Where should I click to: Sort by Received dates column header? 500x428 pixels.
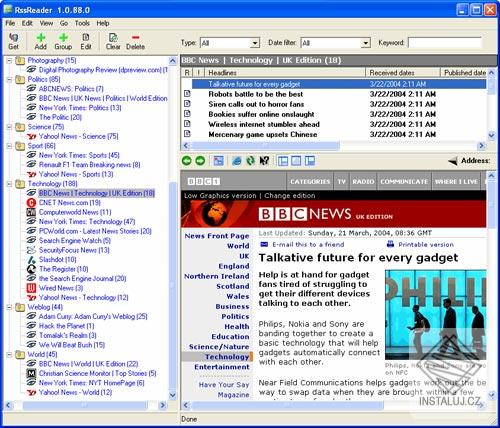403,73
